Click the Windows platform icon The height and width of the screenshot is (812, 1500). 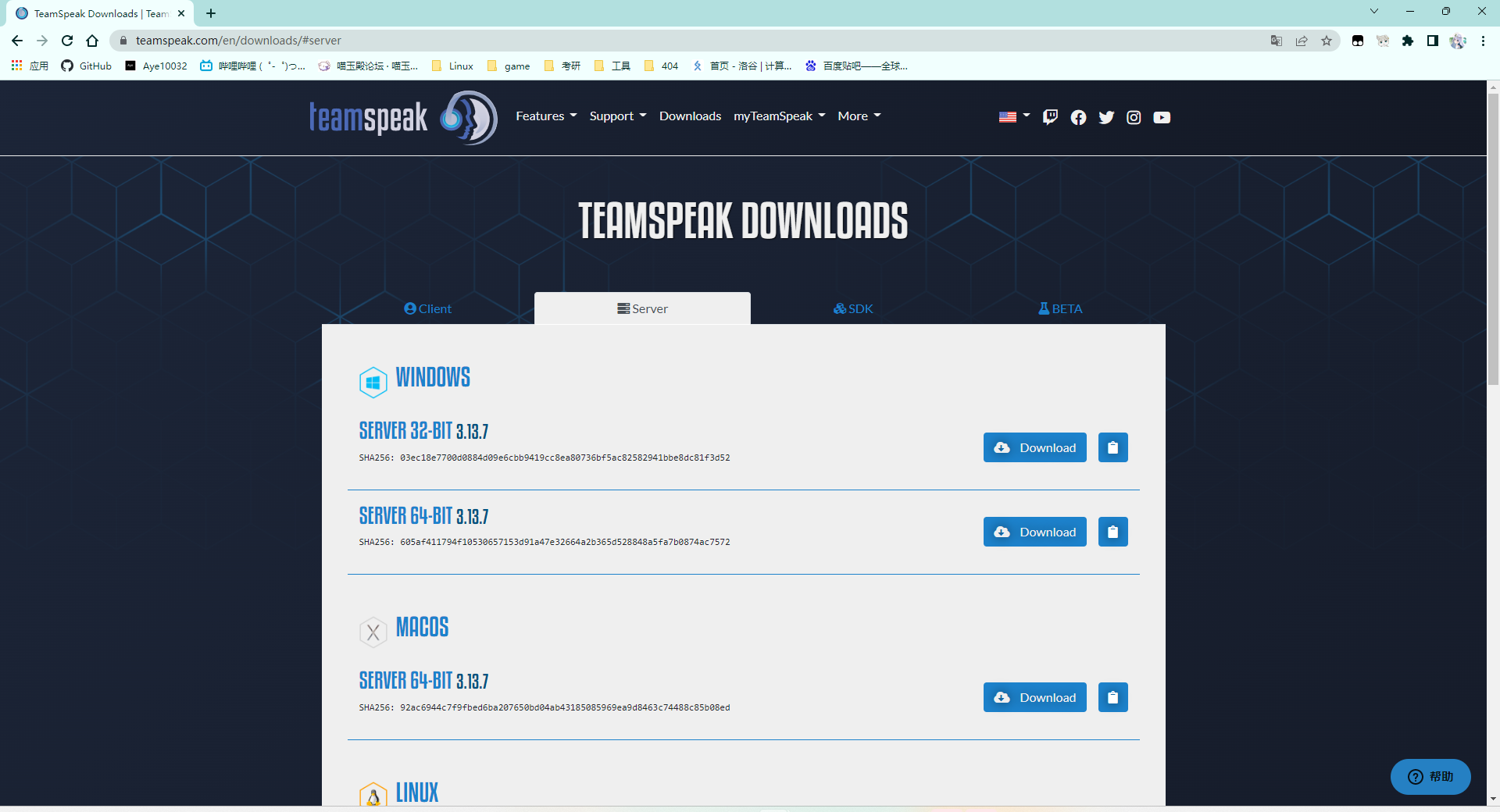[373, 382]
